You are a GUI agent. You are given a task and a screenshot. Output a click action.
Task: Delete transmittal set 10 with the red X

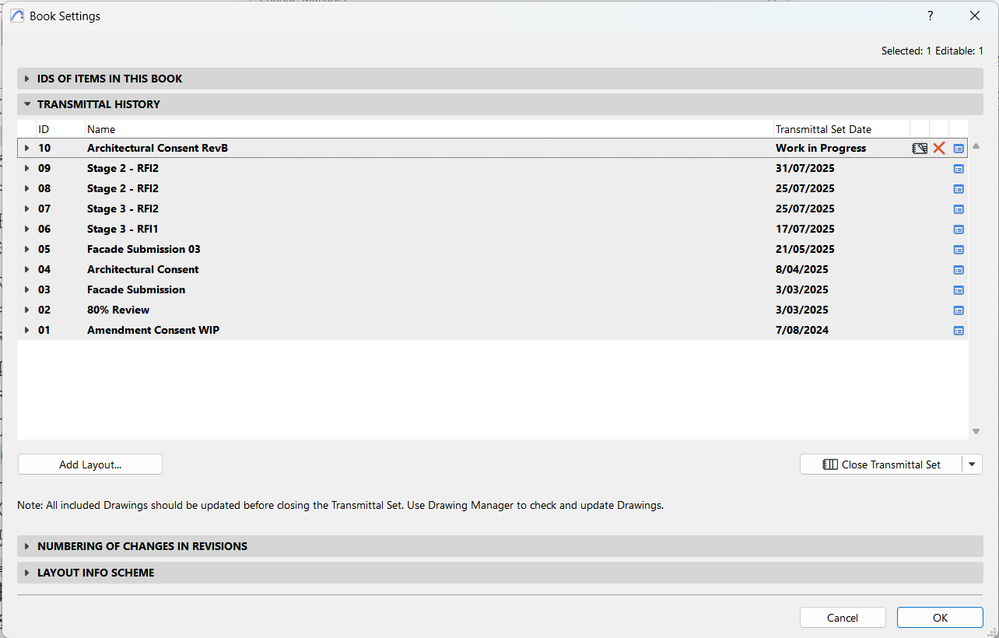[x=939, y=148]
